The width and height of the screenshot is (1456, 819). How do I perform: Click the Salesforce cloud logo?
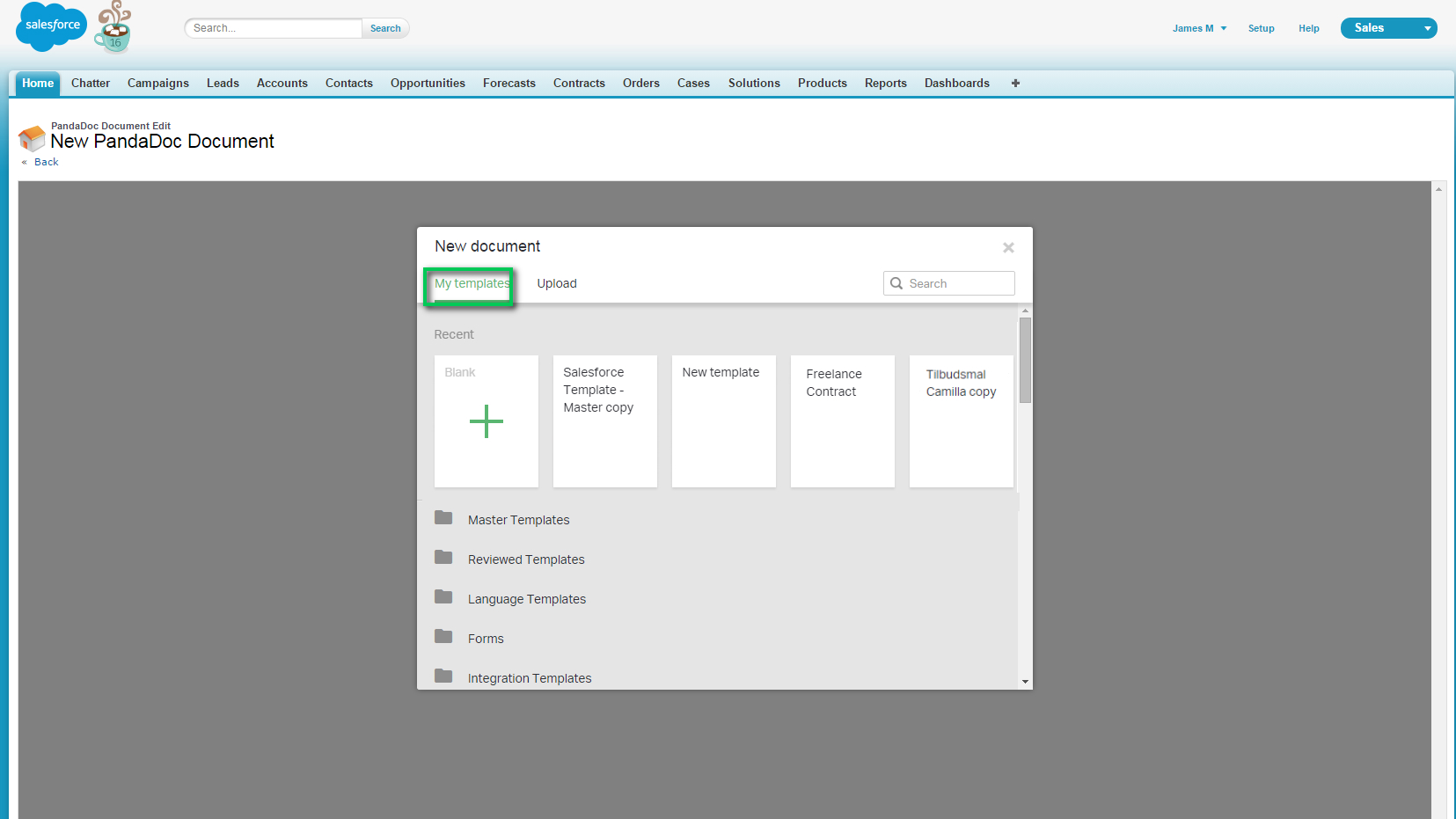52,26
